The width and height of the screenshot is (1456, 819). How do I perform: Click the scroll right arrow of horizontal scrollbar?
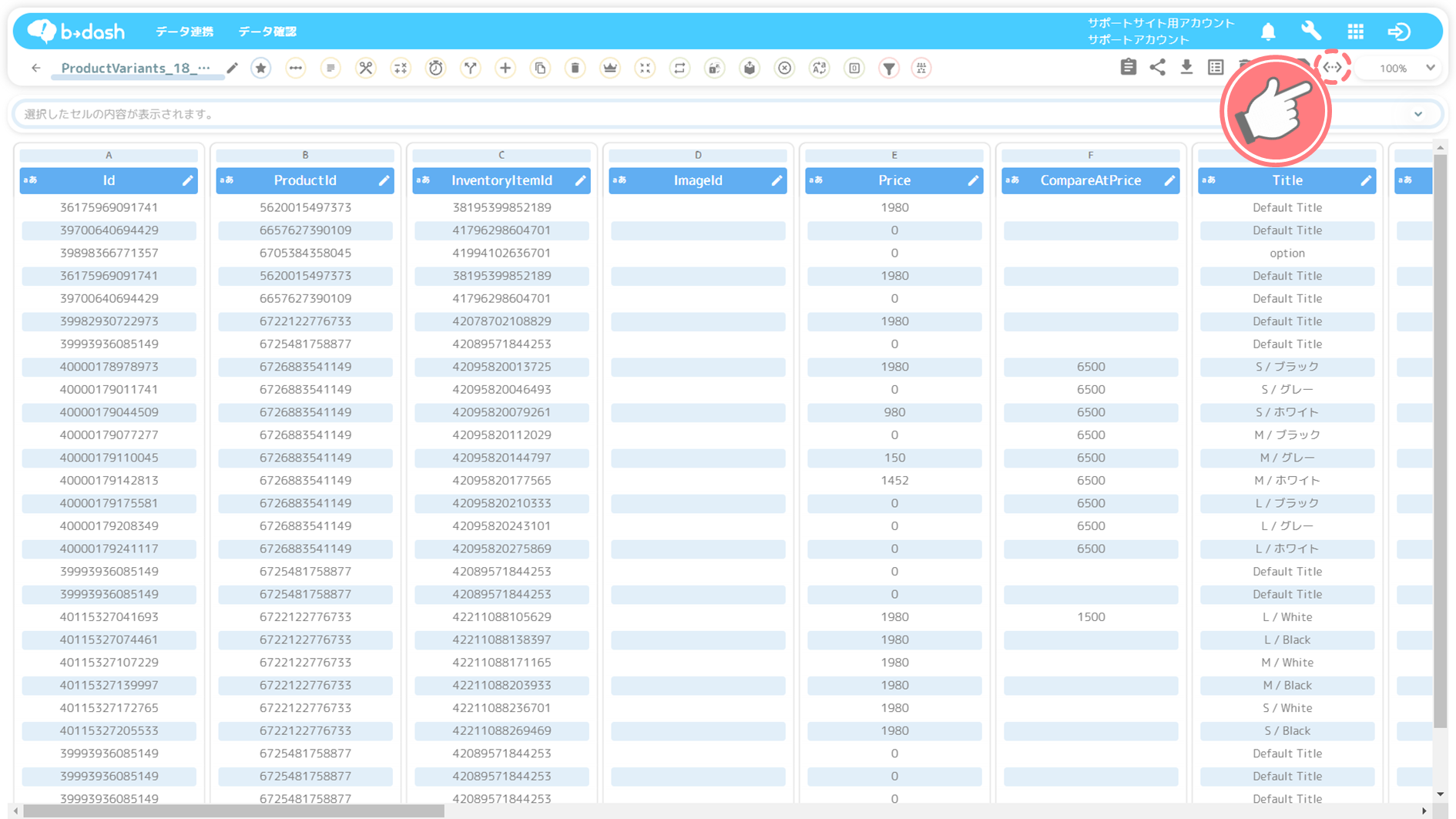click(1424, 811)
